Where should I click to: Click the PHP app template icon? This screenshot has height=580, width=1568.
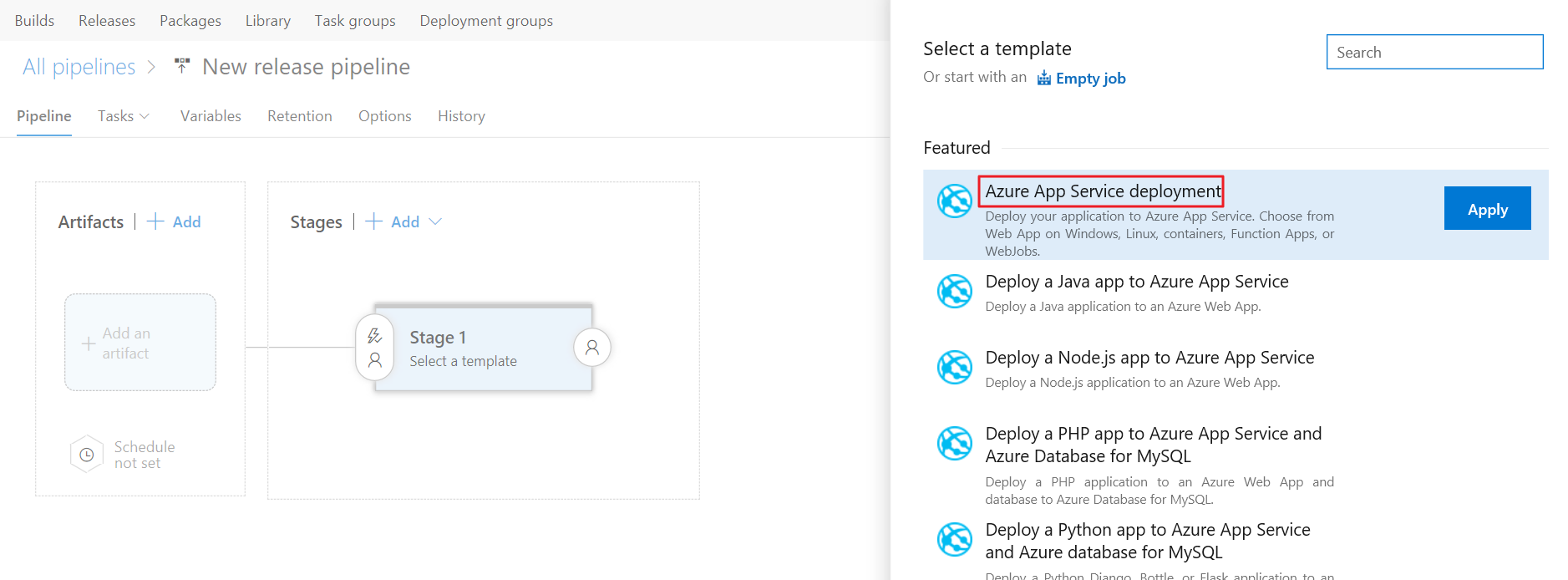(954, 444)
